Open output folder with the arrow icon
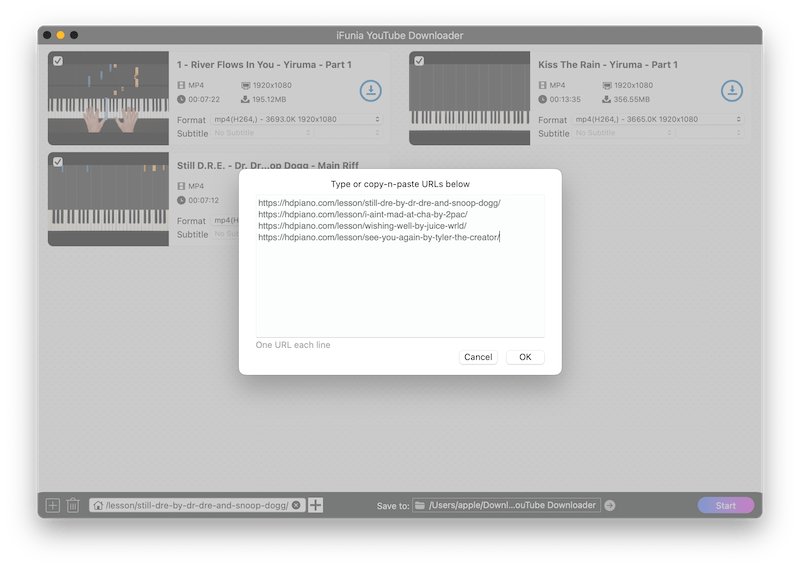800x568 pixels. pos(610,505)
